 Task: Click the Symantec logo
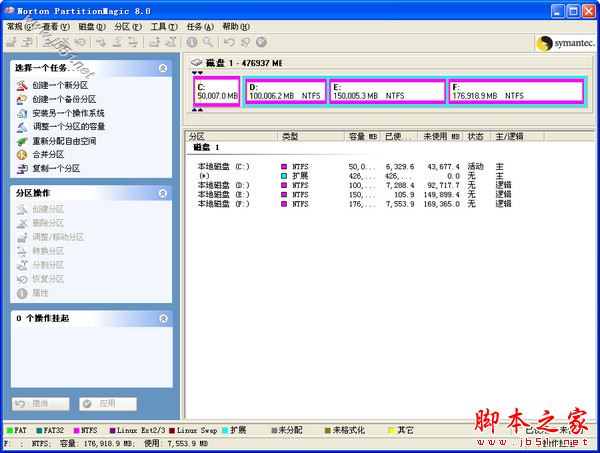[x=566, y=43]
